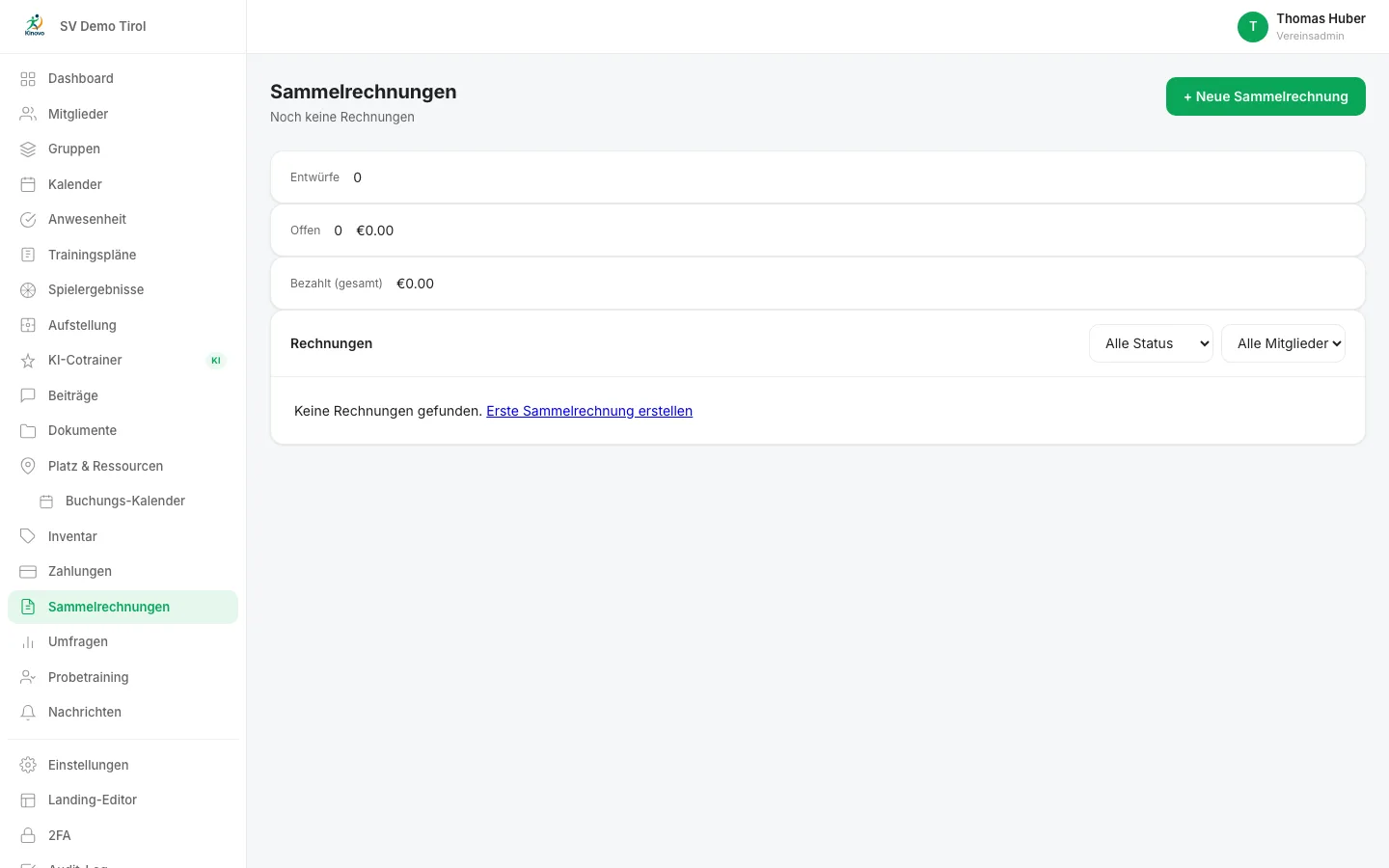Click the Vereinsadmin role label
The image size is (1389, 868).
(x=1310, y=36)
